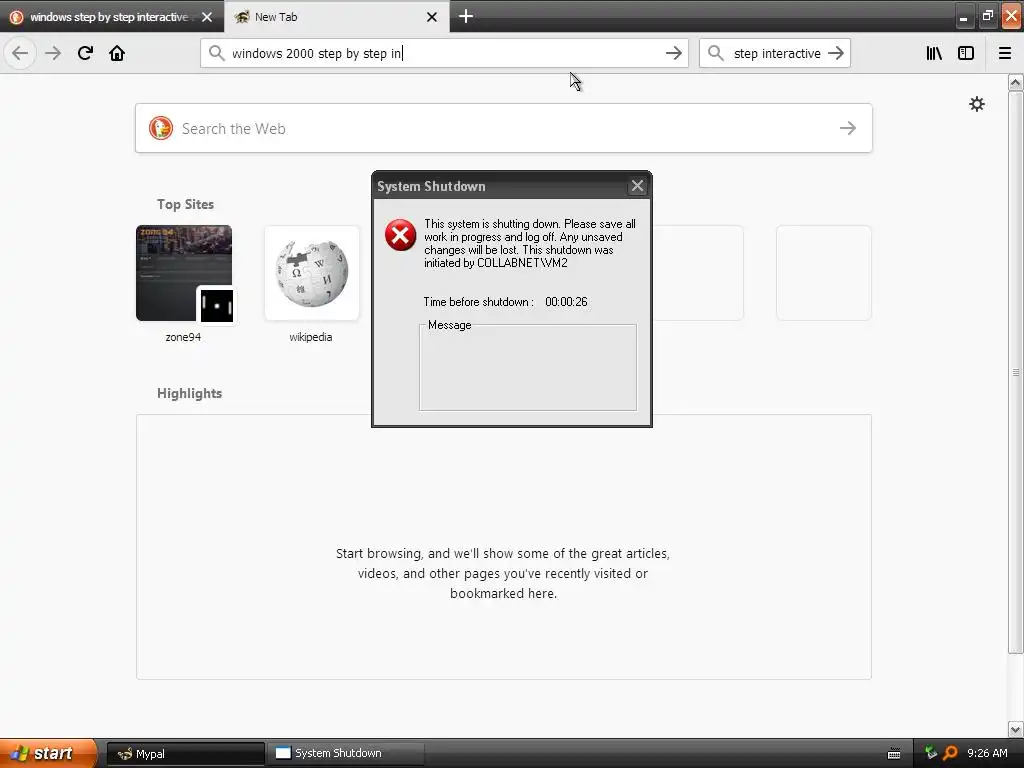Click the empty fifth top site tile
This screenshot has height=768, width=1024.
(x=699, y=273)
